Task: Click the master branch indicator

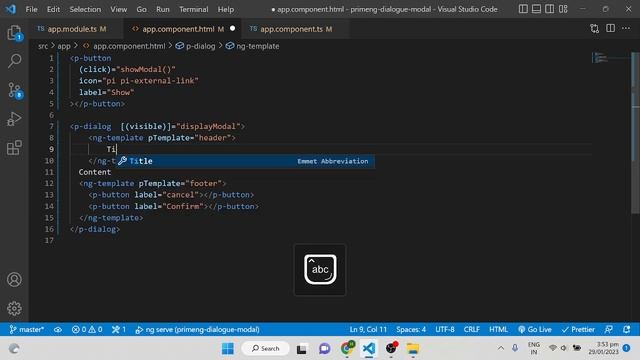Action: pos(27,329)
